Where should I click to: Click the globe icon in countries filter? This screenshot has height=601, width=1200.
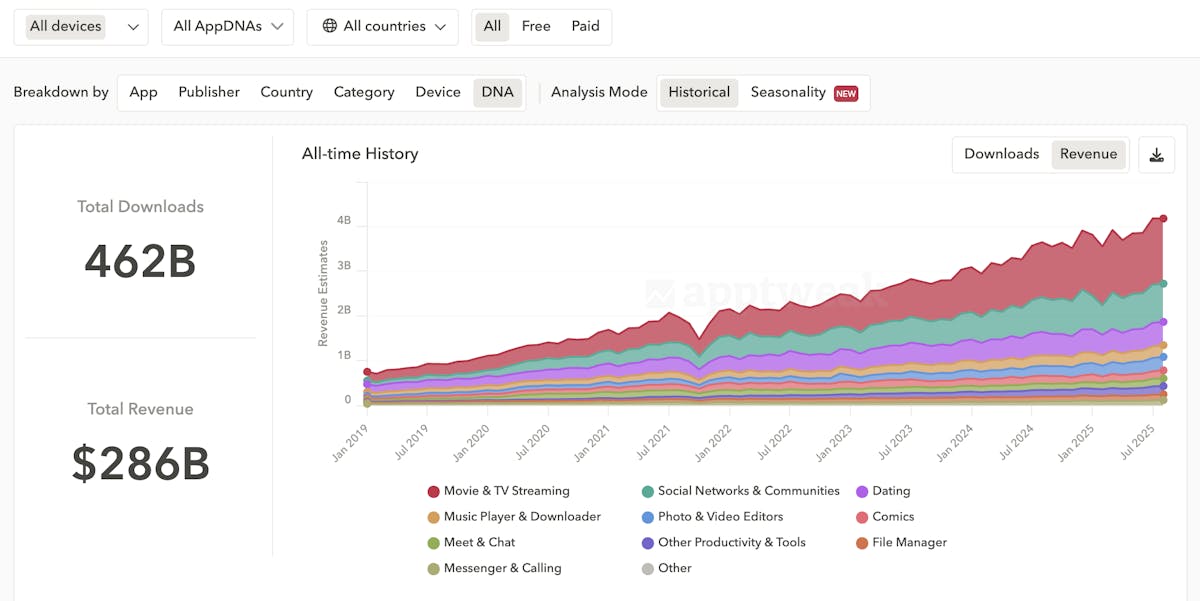[x=329, y=26]
